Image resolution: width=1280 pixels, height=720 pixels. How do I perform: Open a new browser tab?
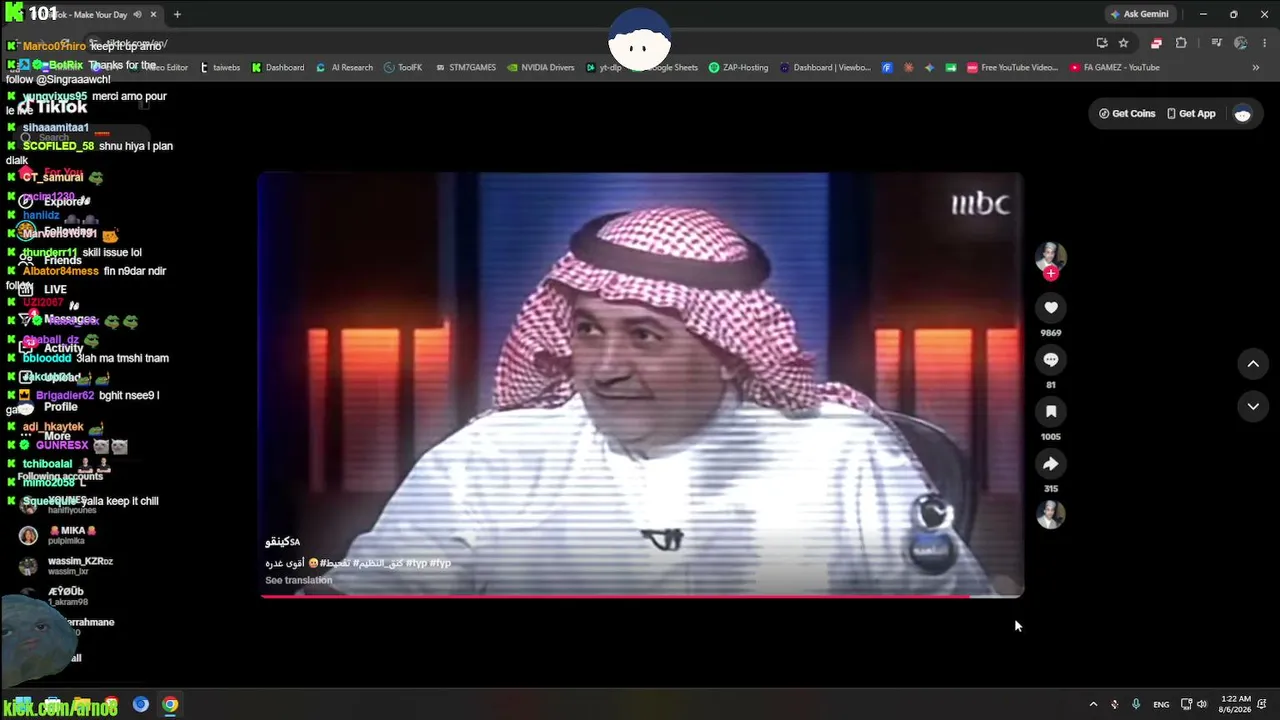click(x=177, y=14)
